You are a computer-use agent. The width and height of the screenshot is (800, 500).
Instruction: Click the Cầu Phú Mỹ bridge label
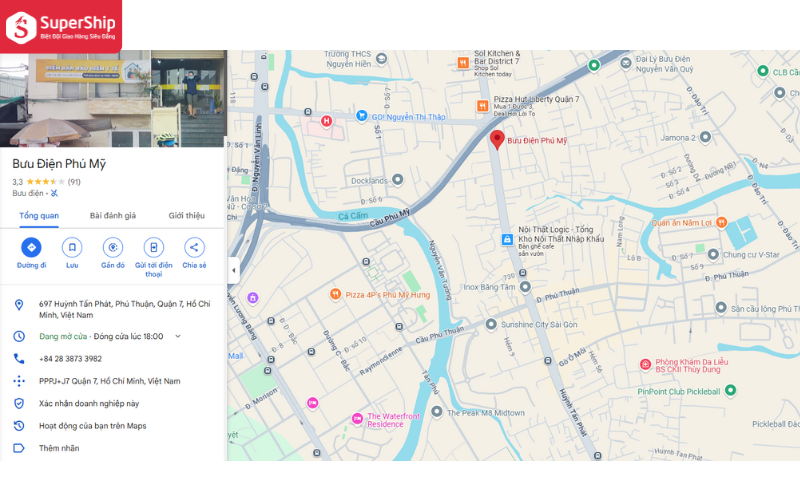[x=390, y=218]
